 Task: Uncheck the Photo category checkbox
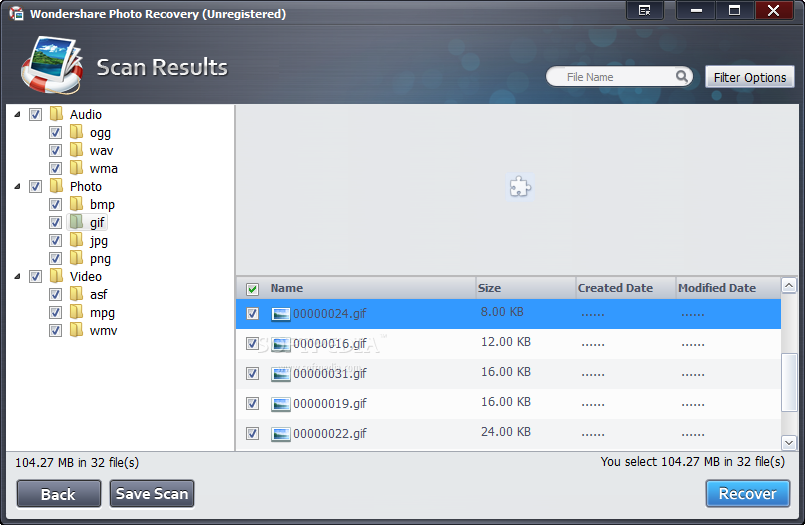coord(35,186)
